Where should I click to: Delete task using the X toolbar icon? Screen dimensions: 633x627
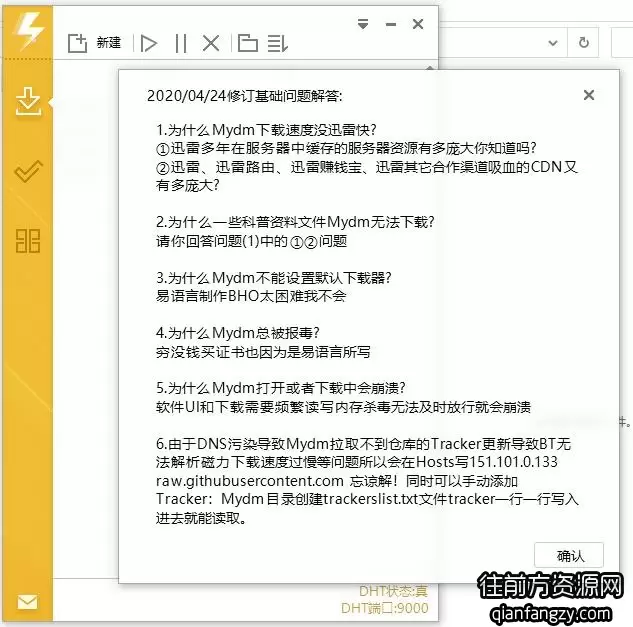coord(211,43)
